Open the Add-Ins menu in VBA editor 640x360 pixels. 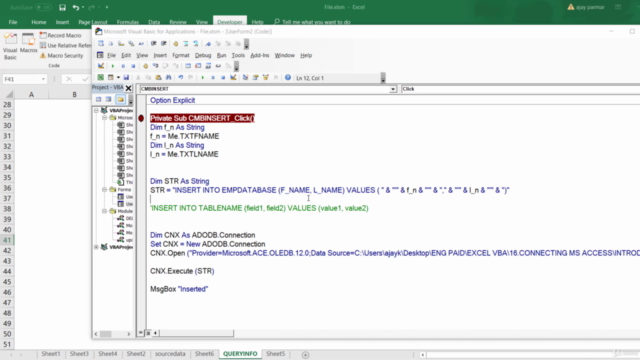coord(260,55)
